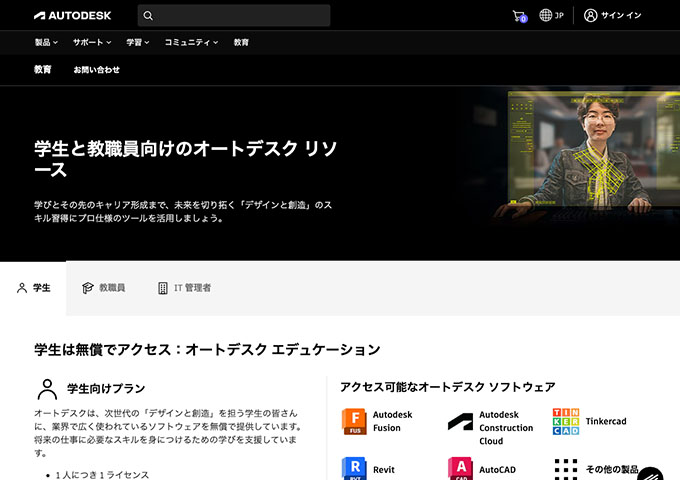Click the building icon on IT 管理者 tab
This screenshot has height=480, width=680.
163,288
